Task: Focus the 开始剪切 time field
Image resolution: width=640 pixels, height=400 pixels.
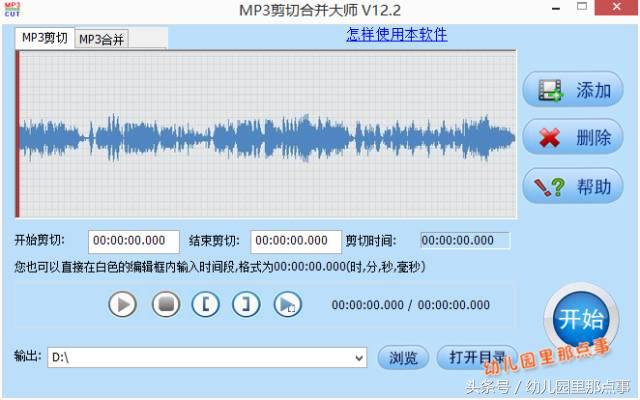Action: [133, 241]
